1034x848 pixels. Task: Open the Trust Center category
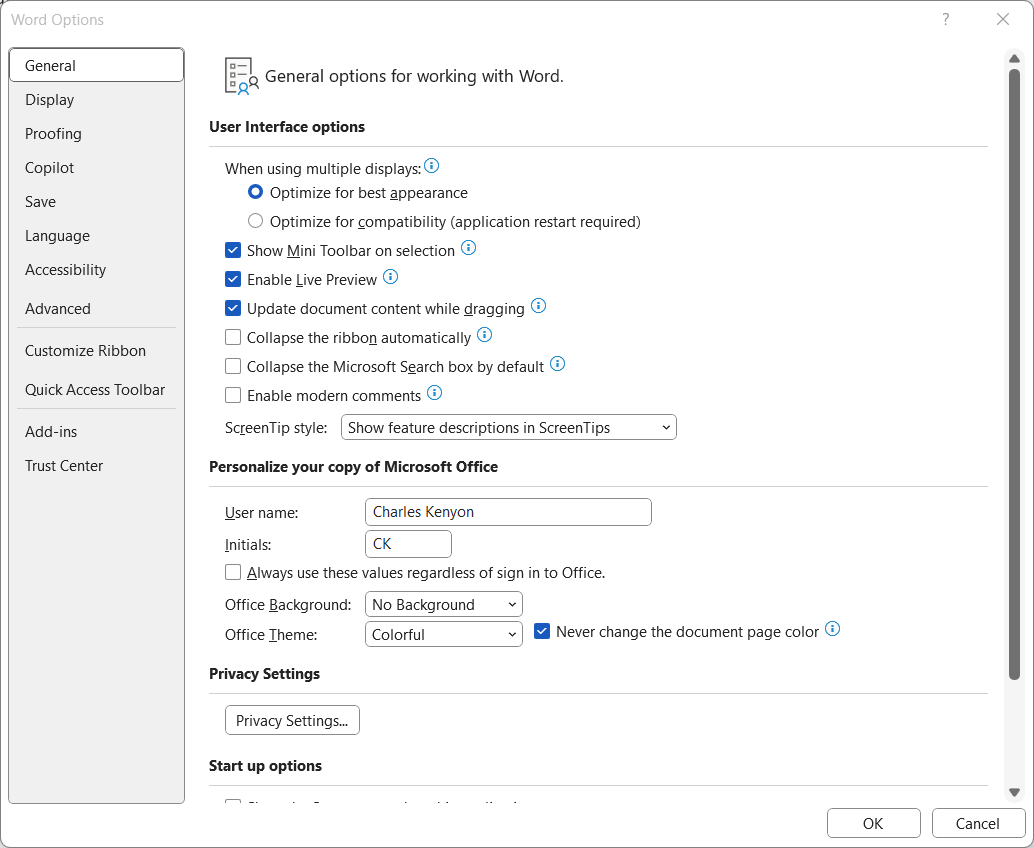pos(64,466)
